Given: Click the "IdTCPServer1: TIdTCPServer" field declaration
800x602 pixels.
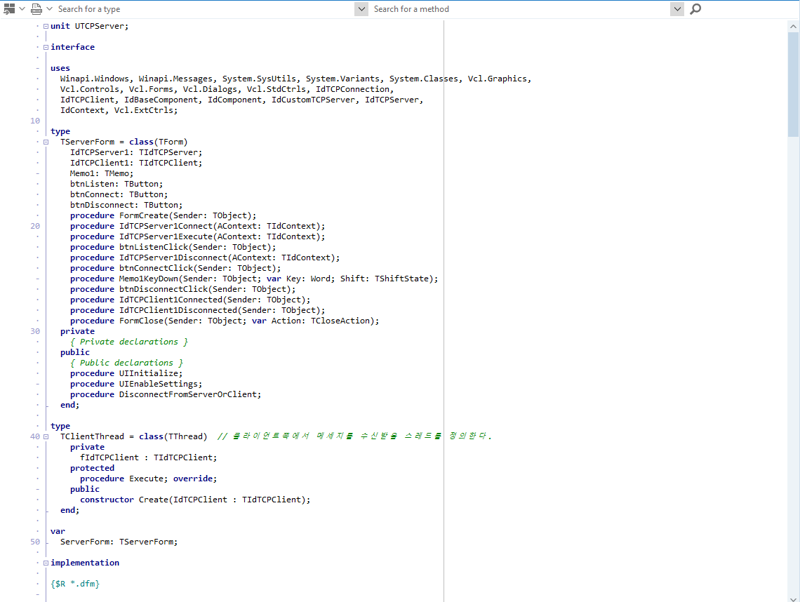Looking at the screenshot, I should pyautogui.click(x=136, y=153).
